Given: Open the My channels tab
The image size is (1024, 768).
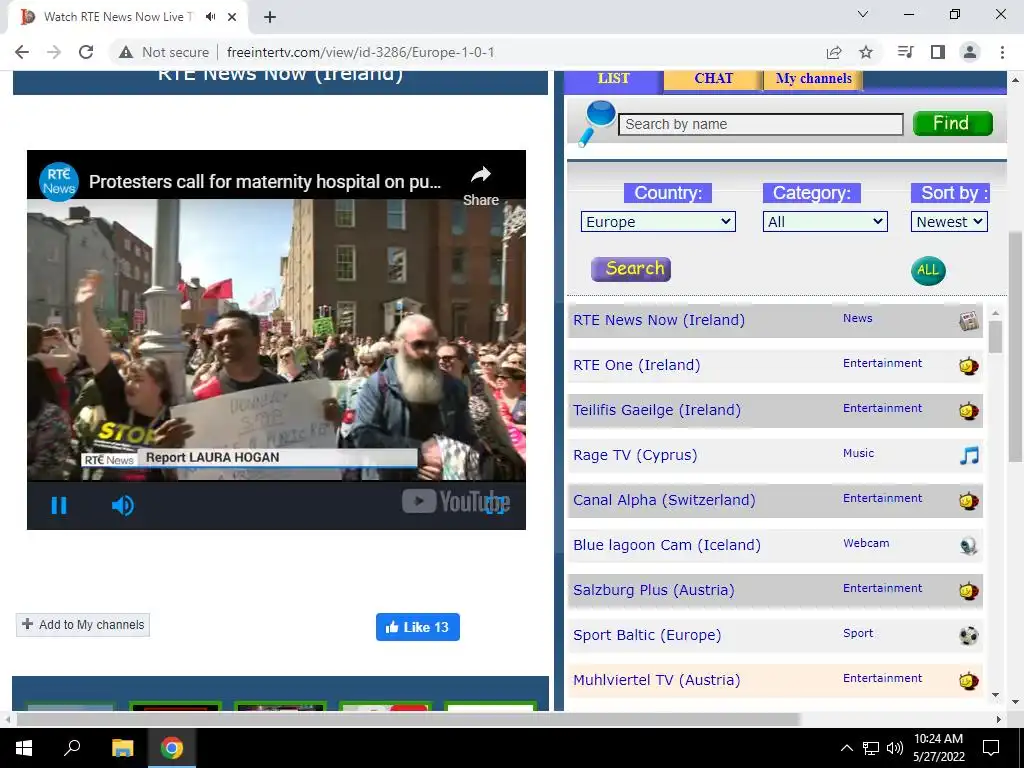Looking at the screenshot, I should (x=814, y=78).
